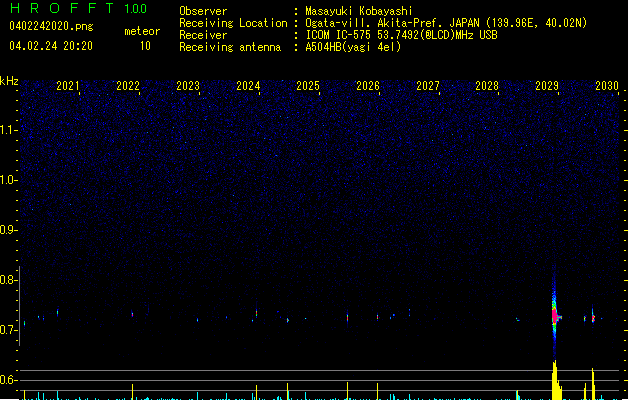
Task: Click the 2021 time marker
Action: point(68,86)
